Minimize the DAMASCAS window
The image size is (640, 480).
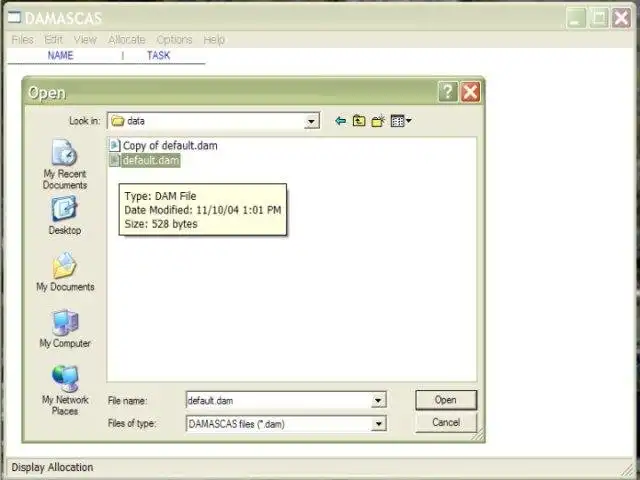click(x=576, y=18)
